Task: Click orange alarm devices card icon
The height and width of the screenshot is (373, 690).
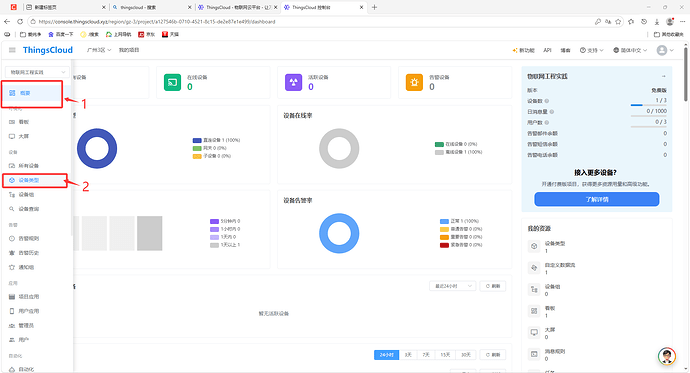Action: (x=414, y=82)
